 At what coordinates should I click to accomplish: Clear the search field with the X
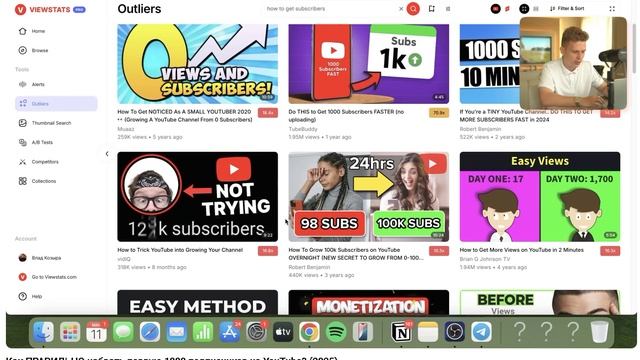click(401, 9)
